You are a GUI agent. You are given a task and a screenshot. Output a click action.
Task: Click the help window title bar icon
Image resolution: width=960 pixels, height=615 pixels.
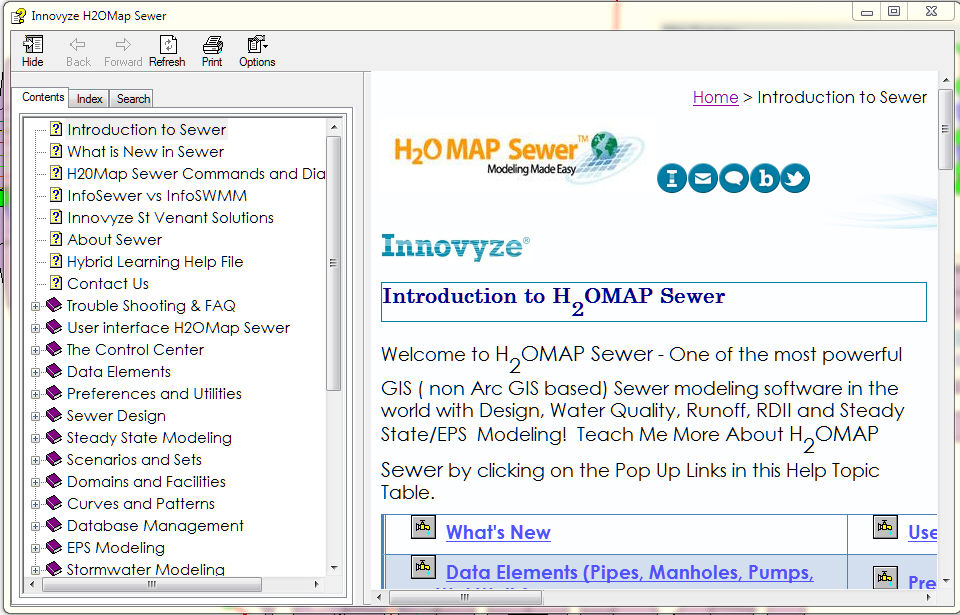[x=18, y=15]
